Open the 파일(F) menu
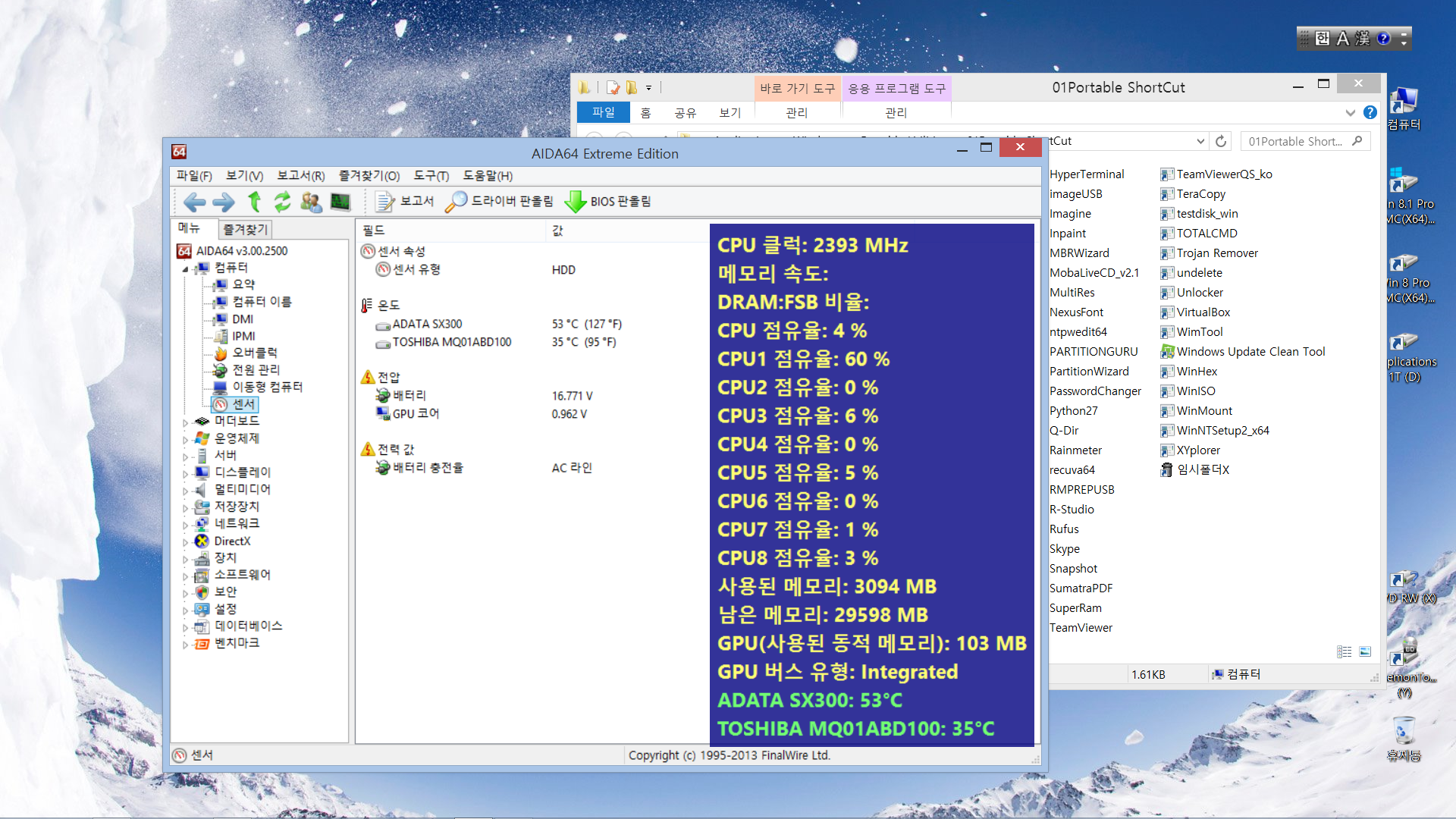This screenshot has width=1456, height=819. point(194,176)
